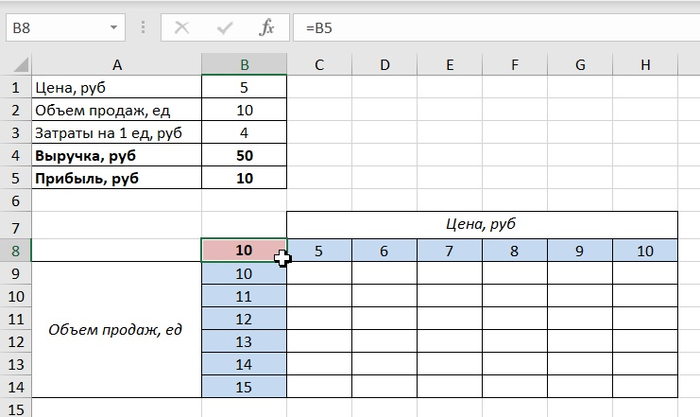Select the pink highlighted cell B8
Viewport: 700px width, 417px height.
tap(244, 251)
